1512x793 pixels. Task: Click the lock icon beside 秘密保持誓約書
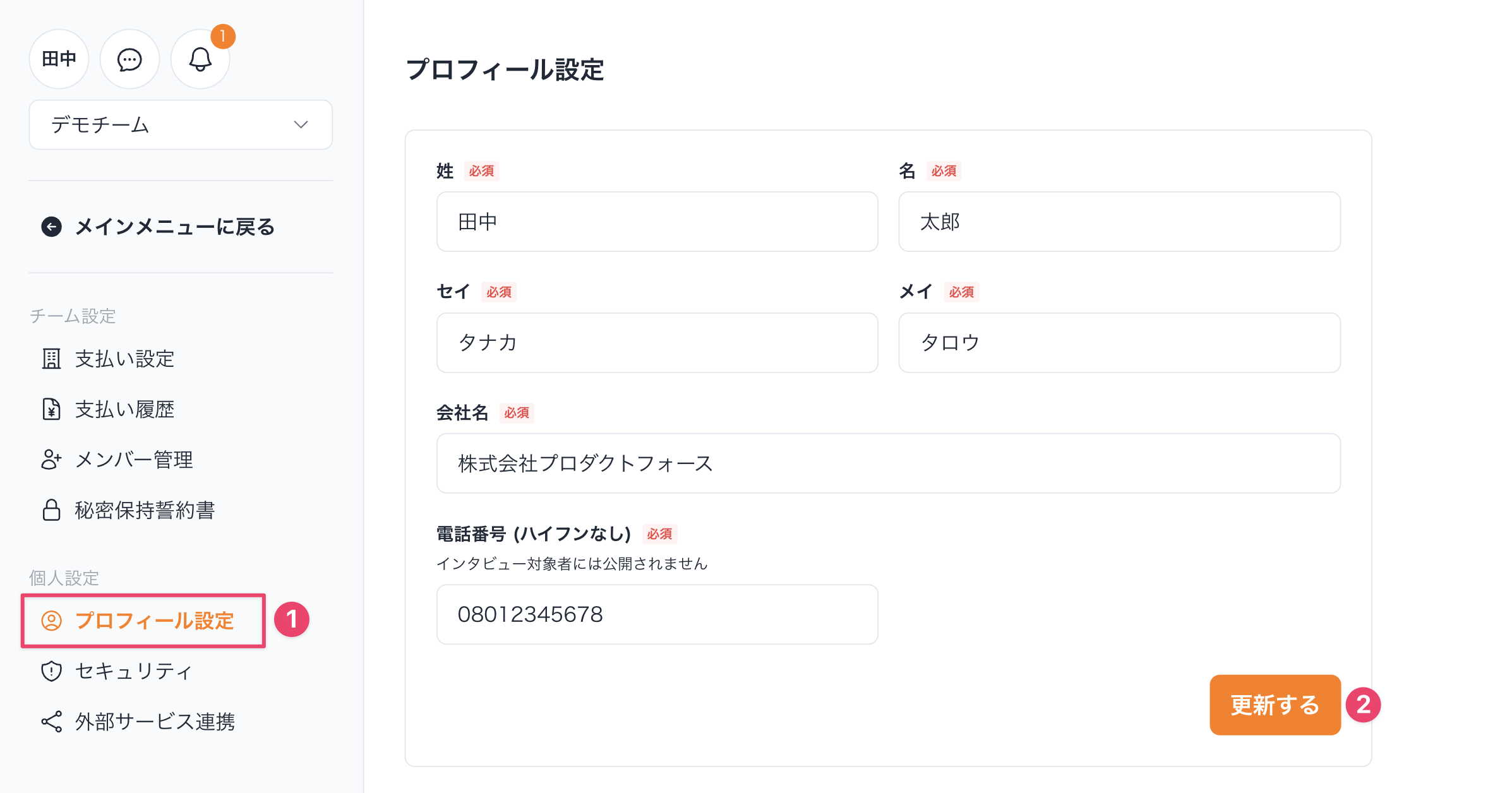[x=52, y=510]
